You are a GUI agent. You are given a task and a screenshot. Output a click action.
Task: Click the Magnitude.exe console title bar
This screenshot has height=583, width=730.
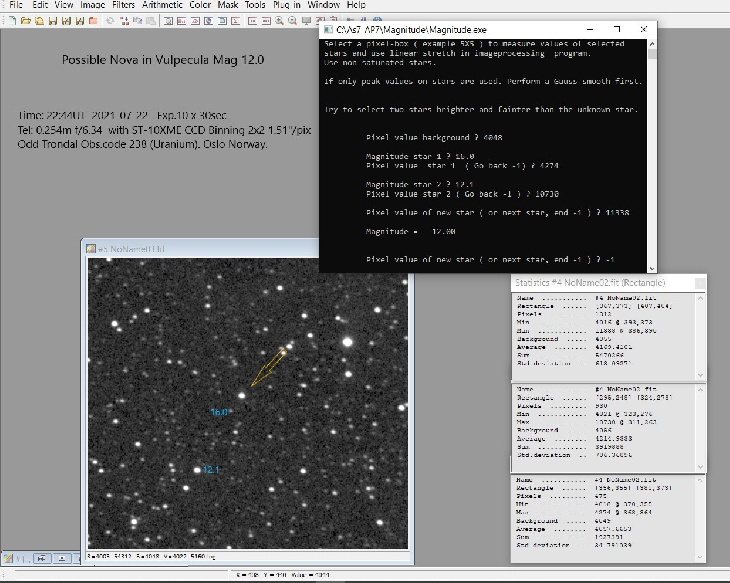(480, 30)
